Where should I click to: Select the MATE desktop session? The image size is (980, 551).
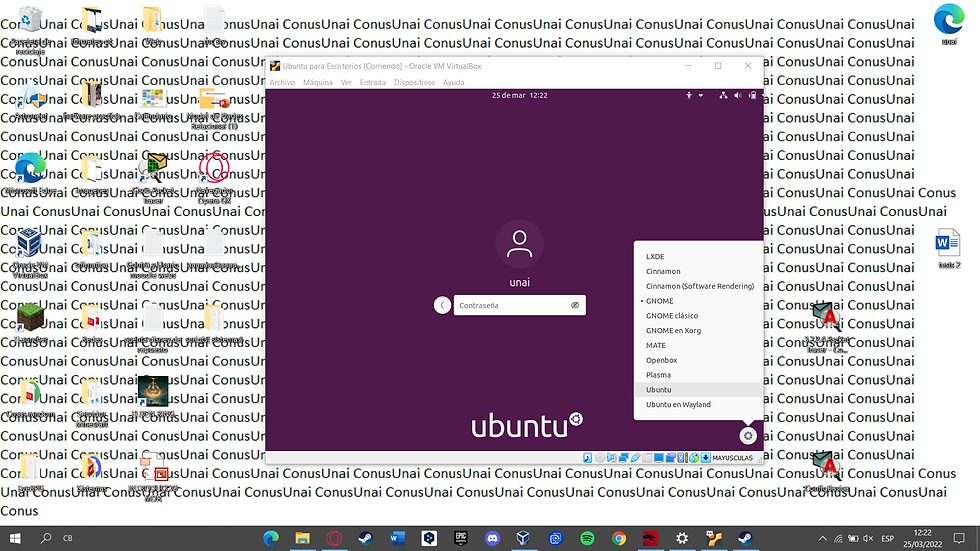pyautogui.click(x=698, y=345)
